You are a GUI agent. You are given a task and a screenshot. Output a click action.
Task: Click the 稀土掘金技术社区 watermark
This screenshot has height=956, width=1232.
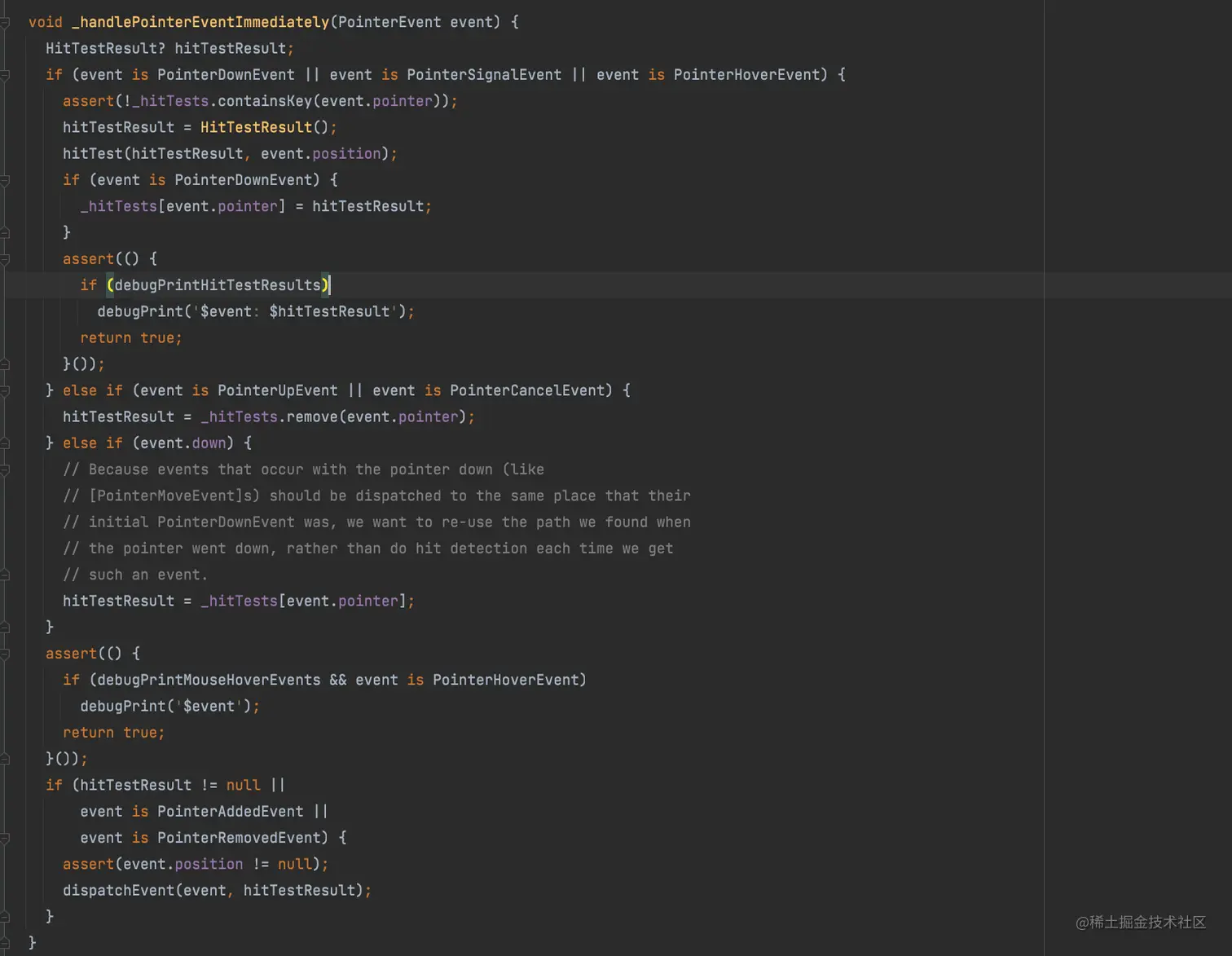click(1140, 923)
